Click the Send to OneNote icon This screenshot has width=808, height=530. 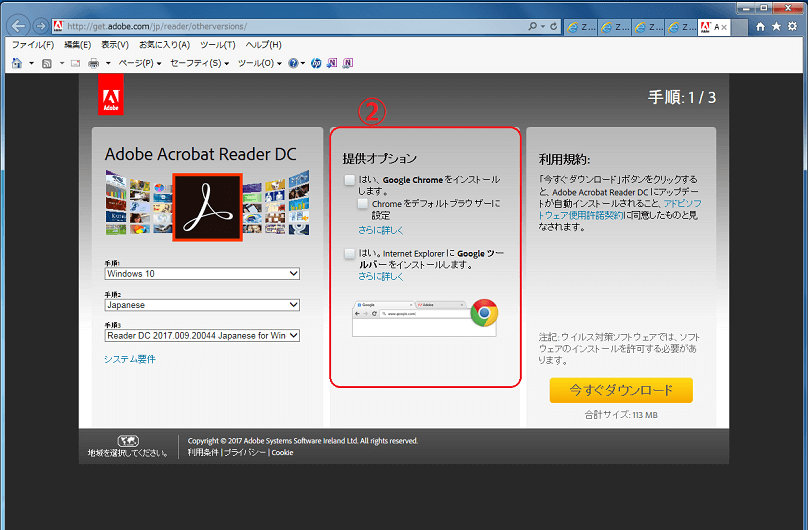point(332,63)
